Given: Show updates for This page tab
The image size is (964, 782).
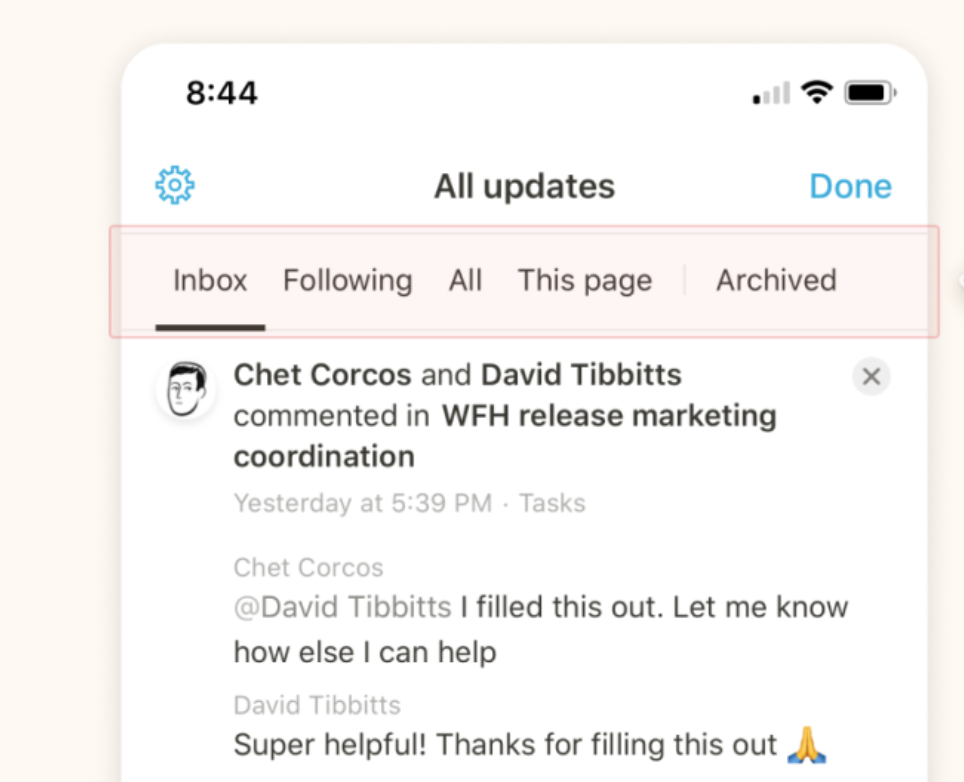Looking at the screenshot, I should pyautogui.click(x=584, y=280).
